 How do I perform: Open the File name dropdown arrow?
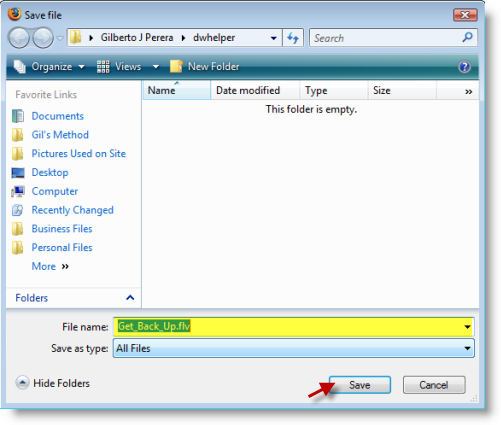tap(468, 327)
